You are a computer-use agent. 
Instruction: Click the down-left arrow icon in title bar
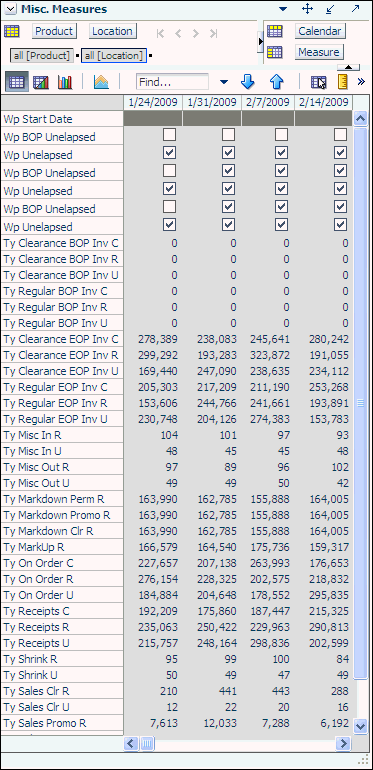click(x=330, y=9)
